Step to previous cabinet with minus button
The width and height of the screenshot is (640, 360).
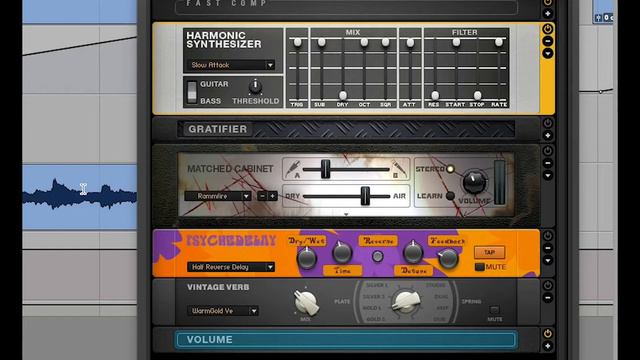click(262, 196)
